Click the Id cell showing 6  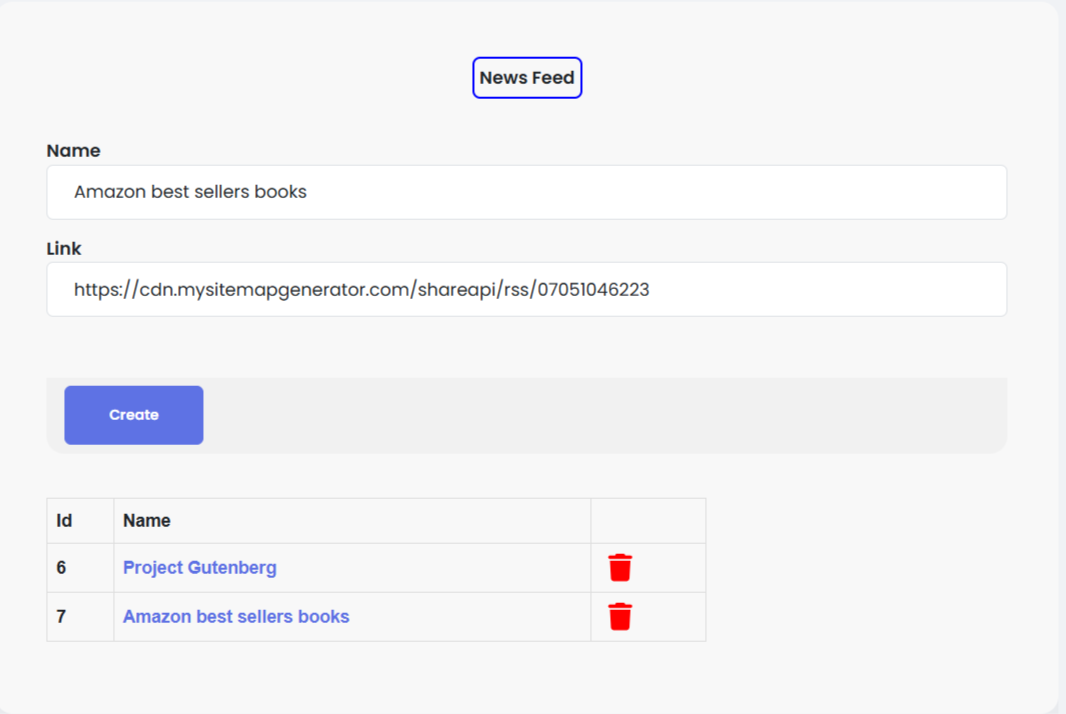[62, 568]
